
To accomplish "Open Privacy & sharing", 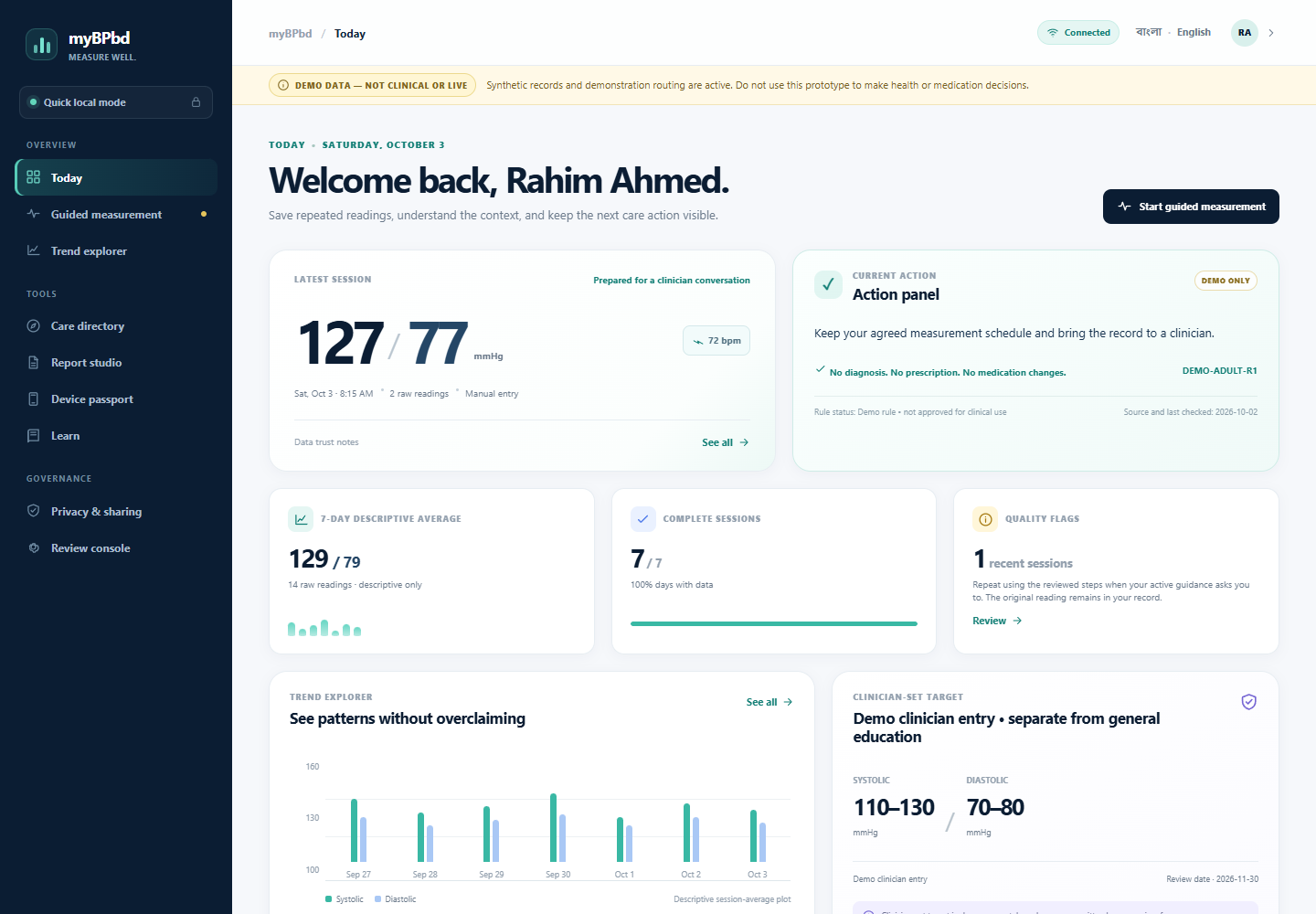I will tap(116, 511).
